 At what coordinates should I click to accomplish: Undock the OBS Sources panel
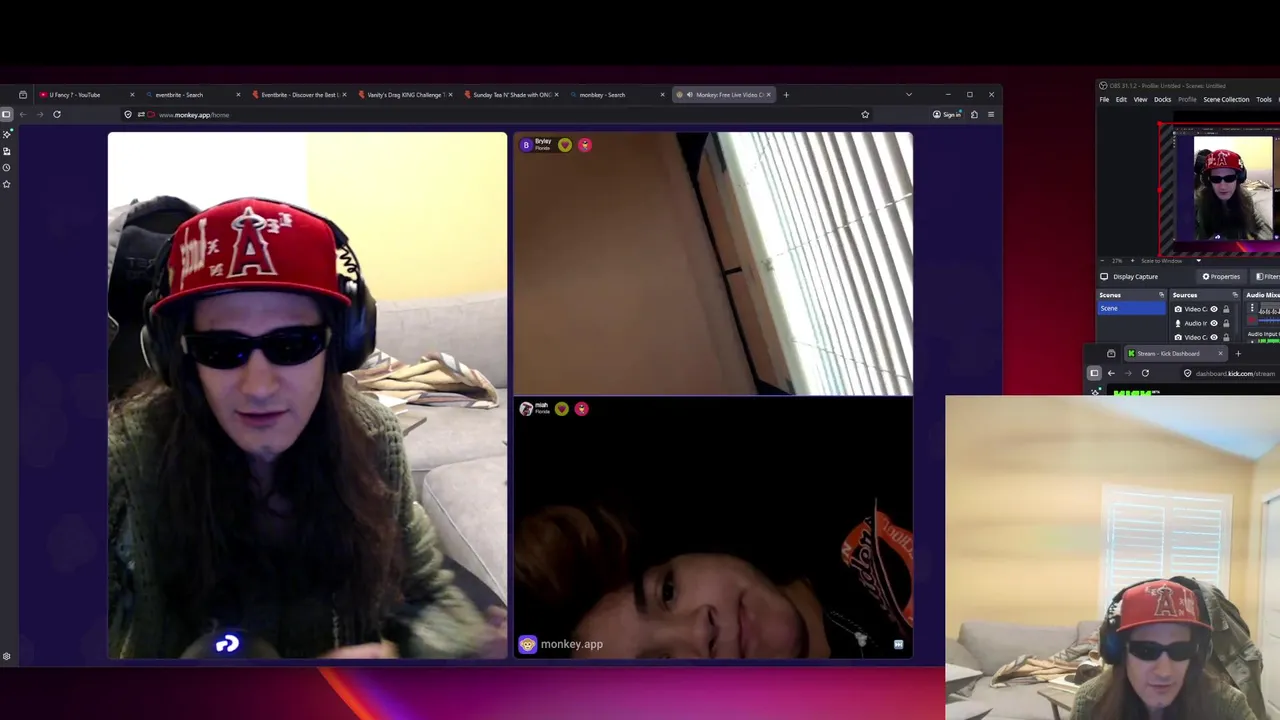pos(1235,295)
